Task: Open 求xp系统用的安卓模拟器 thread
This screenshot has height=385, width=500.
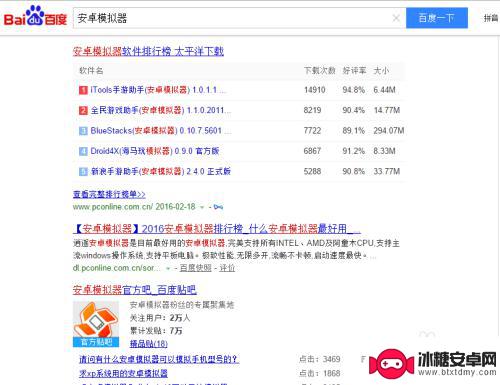Action: coord(123,373)
